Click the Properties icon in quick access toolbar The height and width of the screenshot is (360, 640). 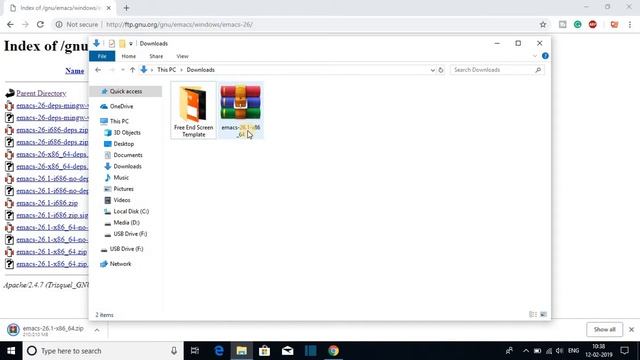(111, 43)
